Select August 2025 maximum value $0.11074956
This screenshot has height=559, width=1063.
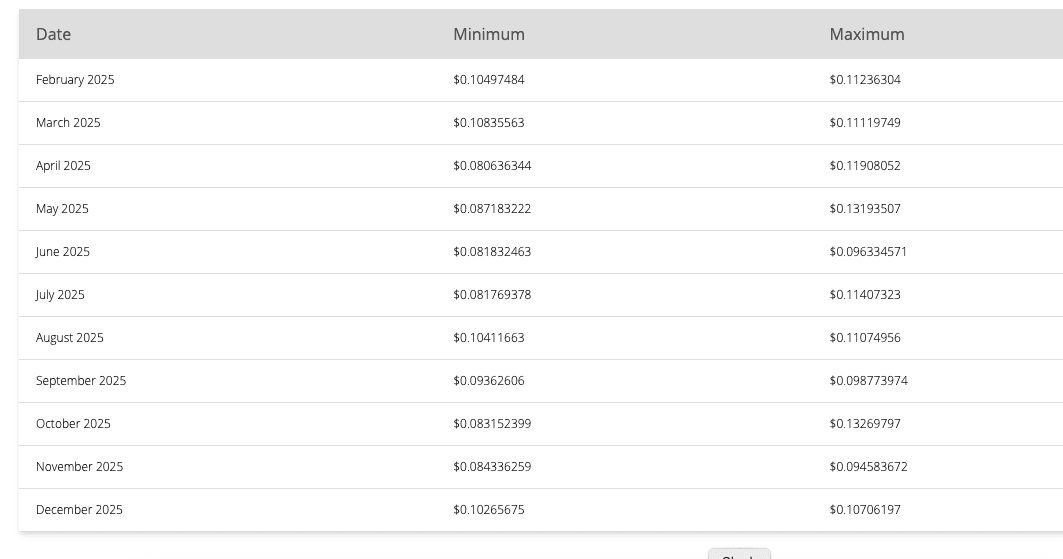[x=865, y=338]
